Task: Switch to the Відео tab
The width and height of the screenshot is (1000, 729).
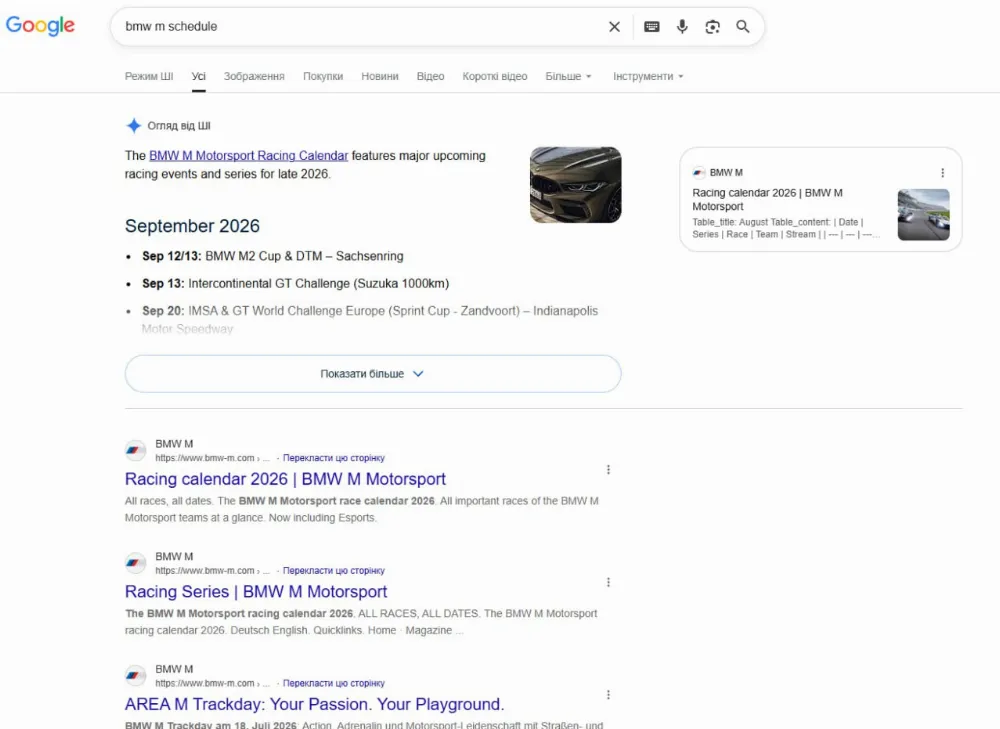Action: point(430,76)
